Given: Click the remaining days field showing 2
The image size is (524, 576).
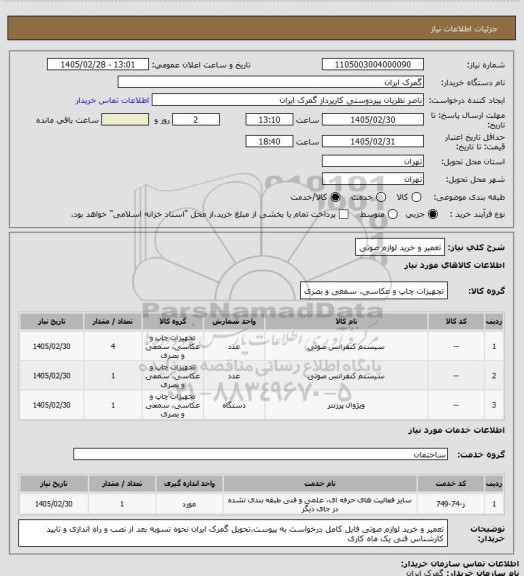Looking at the screenshot, I should pos(196,120).
